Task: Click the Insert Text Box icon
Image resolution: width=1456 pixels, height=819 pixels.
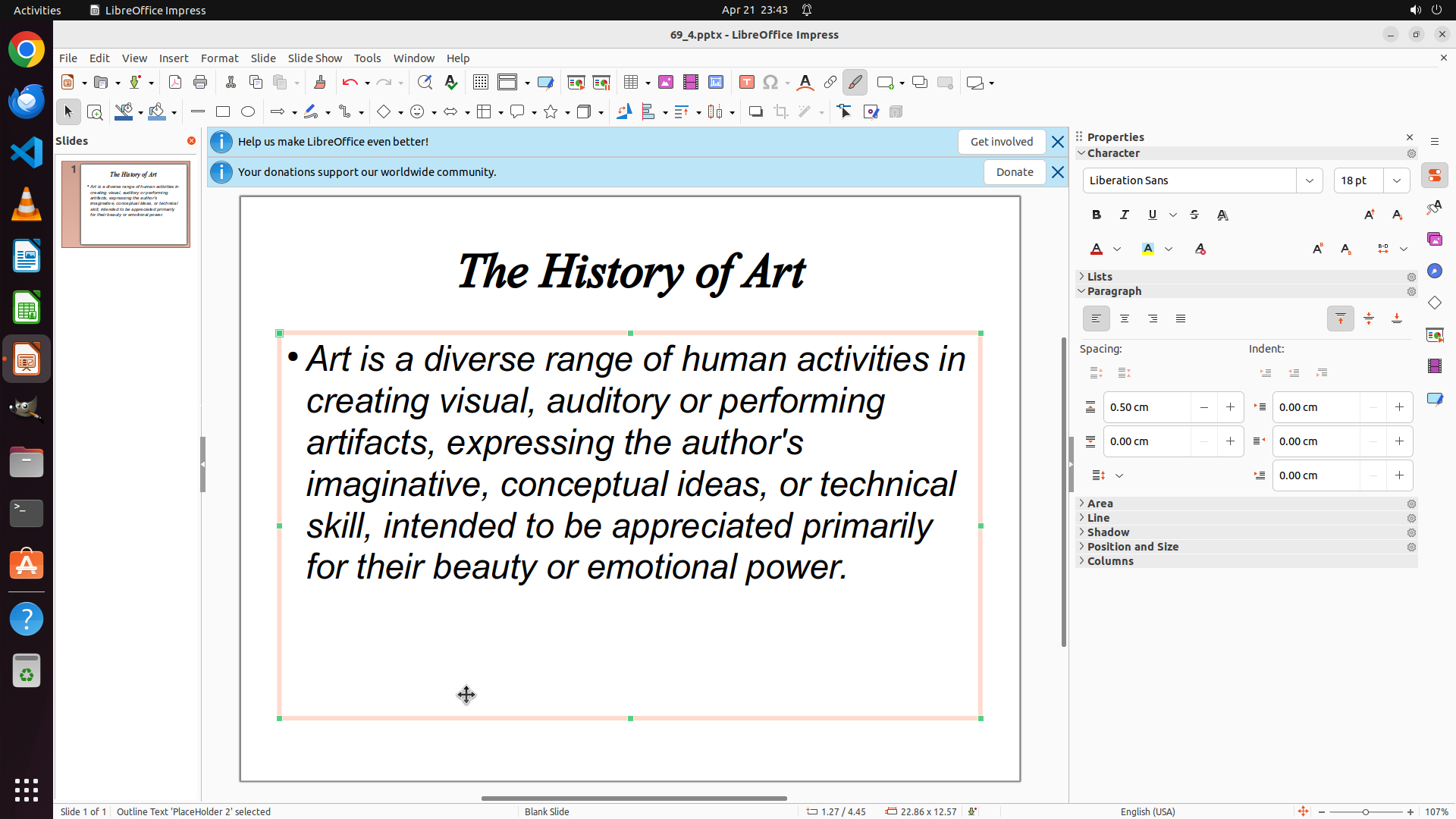Action: click(x=746, y=83)
